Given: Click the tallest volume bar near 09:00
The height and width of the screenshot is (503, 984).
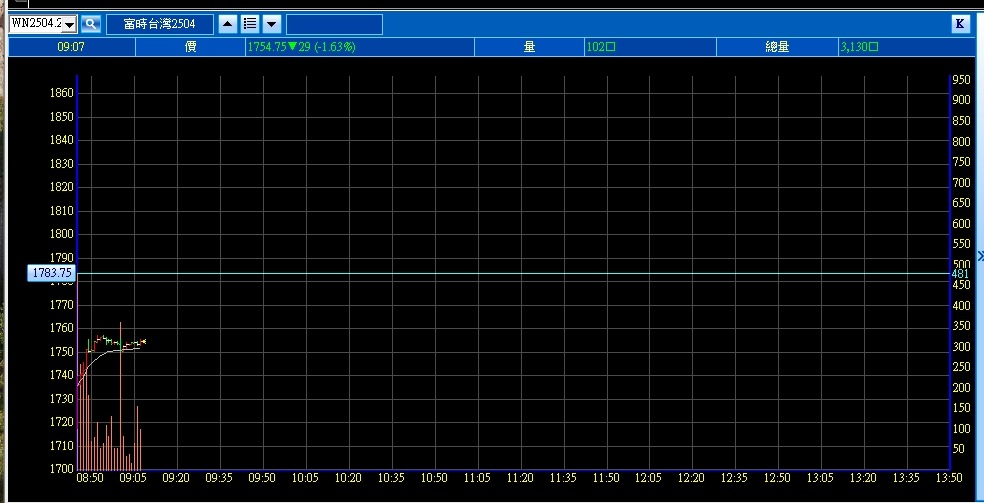Looking at the screenshot, I should 120,400.
